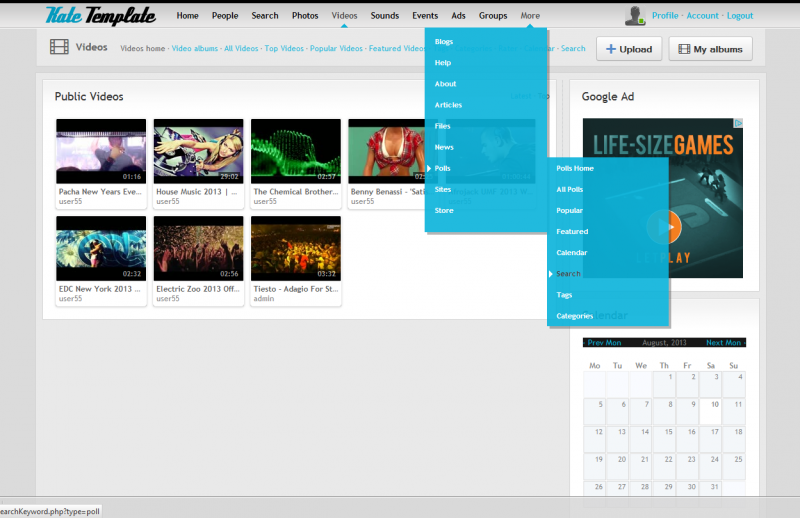Select day 10 in the August calendar
Image resolution: width=800 pixels, height=518 pixels.
710,412
